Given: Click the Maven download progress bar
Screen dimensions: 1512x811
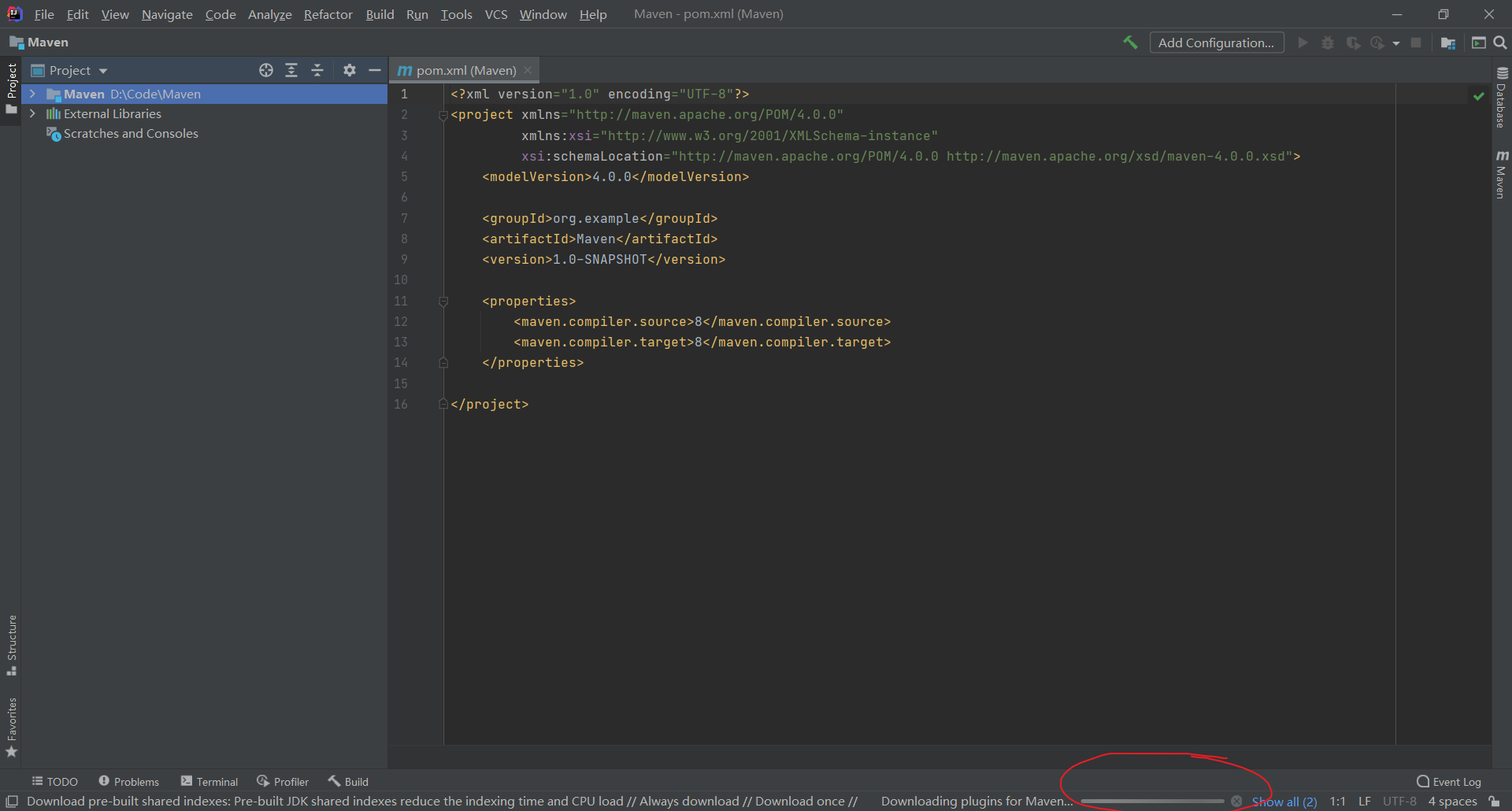Looking at the screenshot, I should click(x=1152, y=802).
